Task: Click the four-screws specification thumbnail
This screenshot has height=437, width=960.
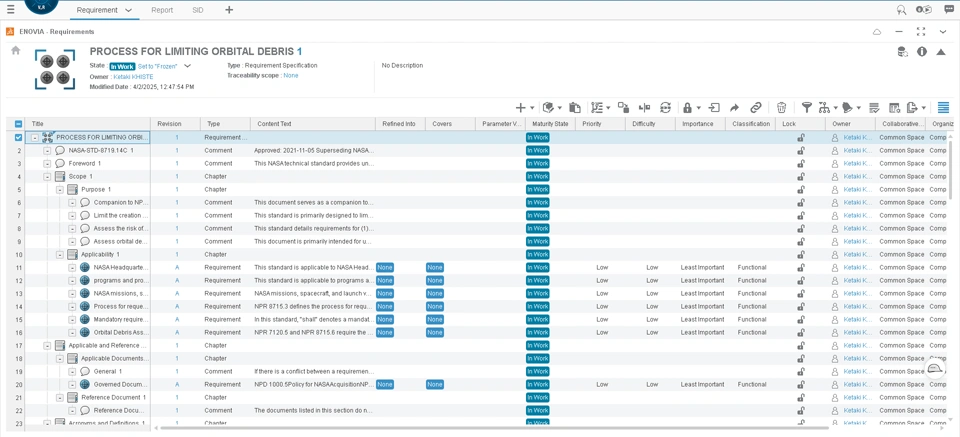Action: coord(54,70)
